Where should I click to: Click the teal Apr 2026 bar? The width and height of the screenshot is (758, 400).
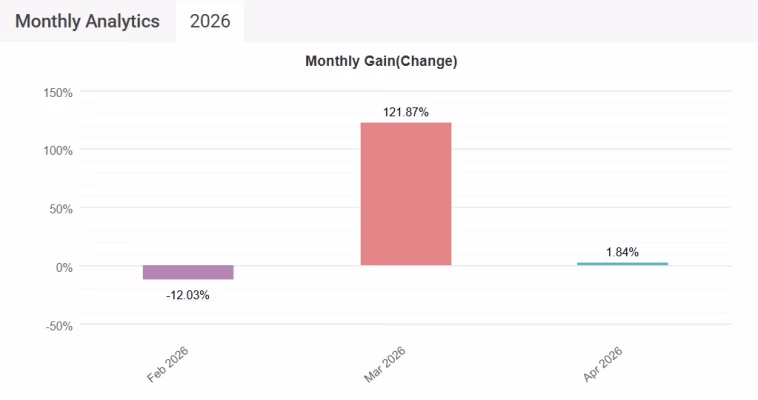coord(622,264)
